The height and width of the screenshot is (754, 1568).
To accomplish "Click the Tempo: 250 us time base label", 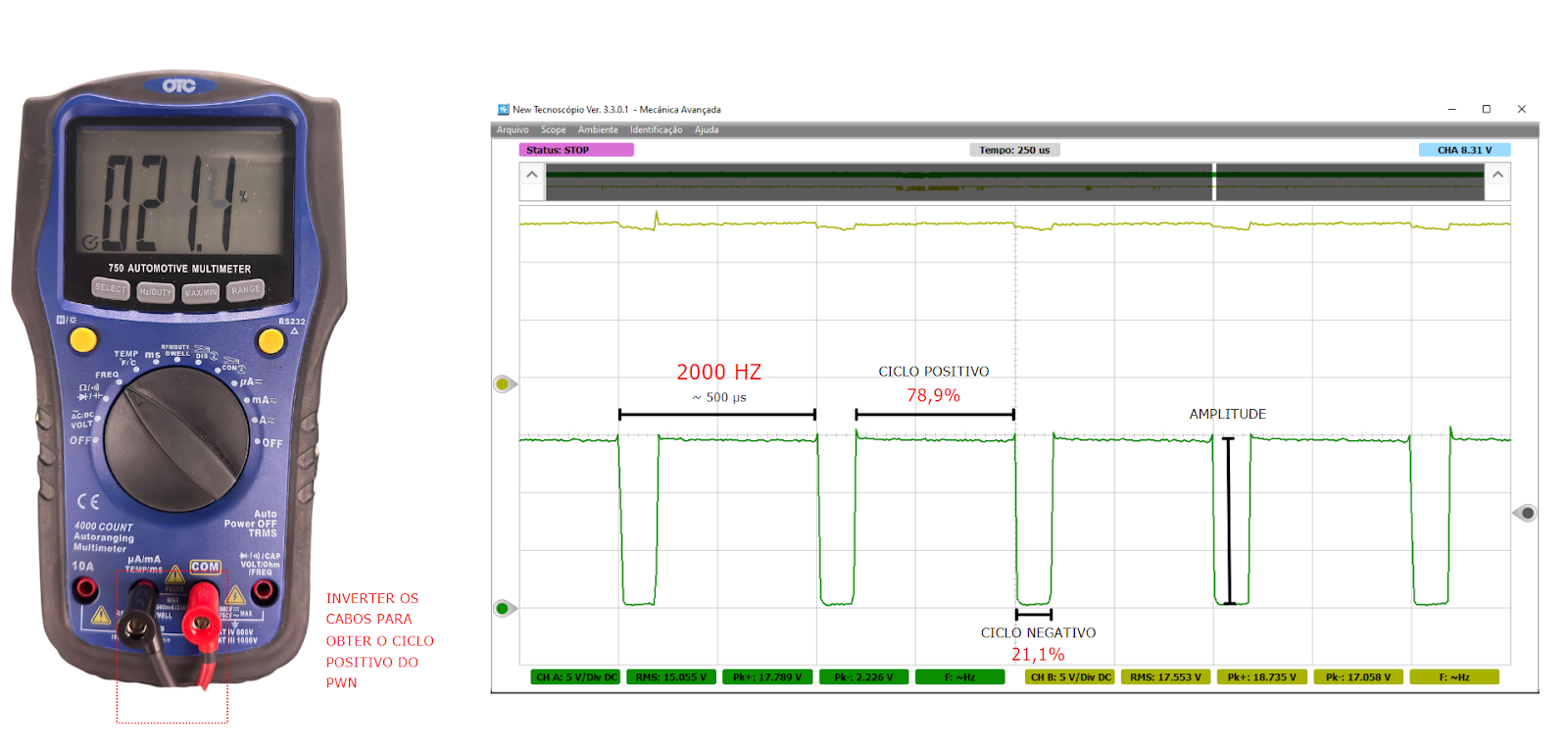I will click(1014, 150).
